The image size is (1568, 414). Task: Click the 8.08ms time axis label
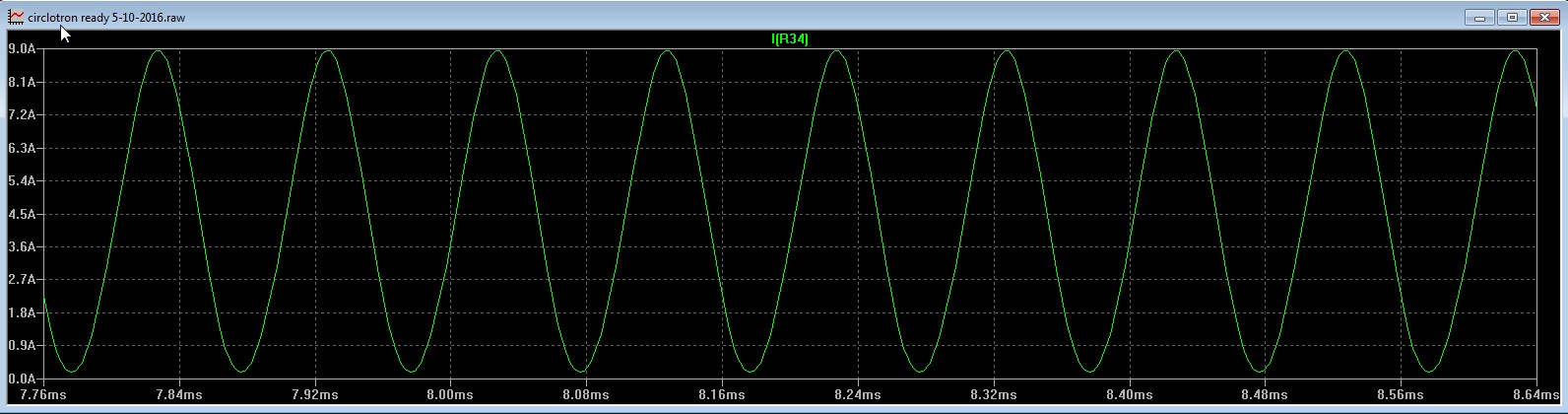586,394
